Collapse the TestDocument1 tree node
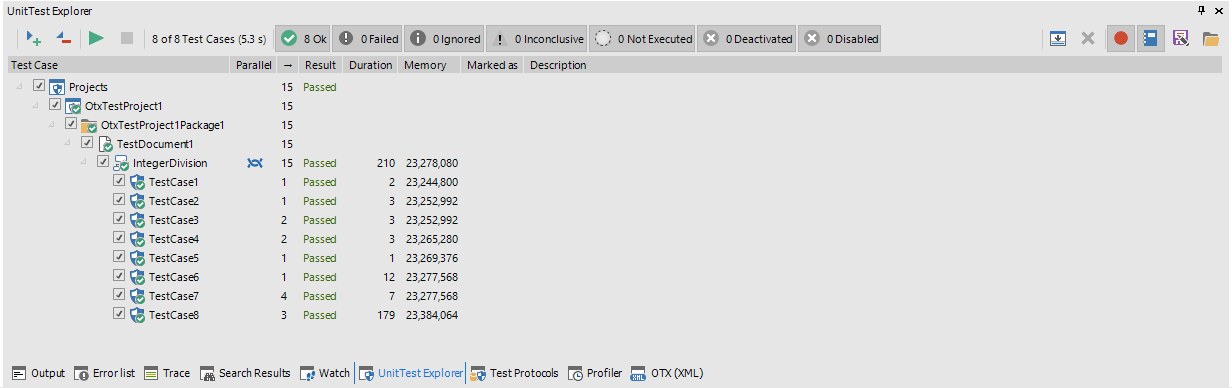 click(67, 143)
